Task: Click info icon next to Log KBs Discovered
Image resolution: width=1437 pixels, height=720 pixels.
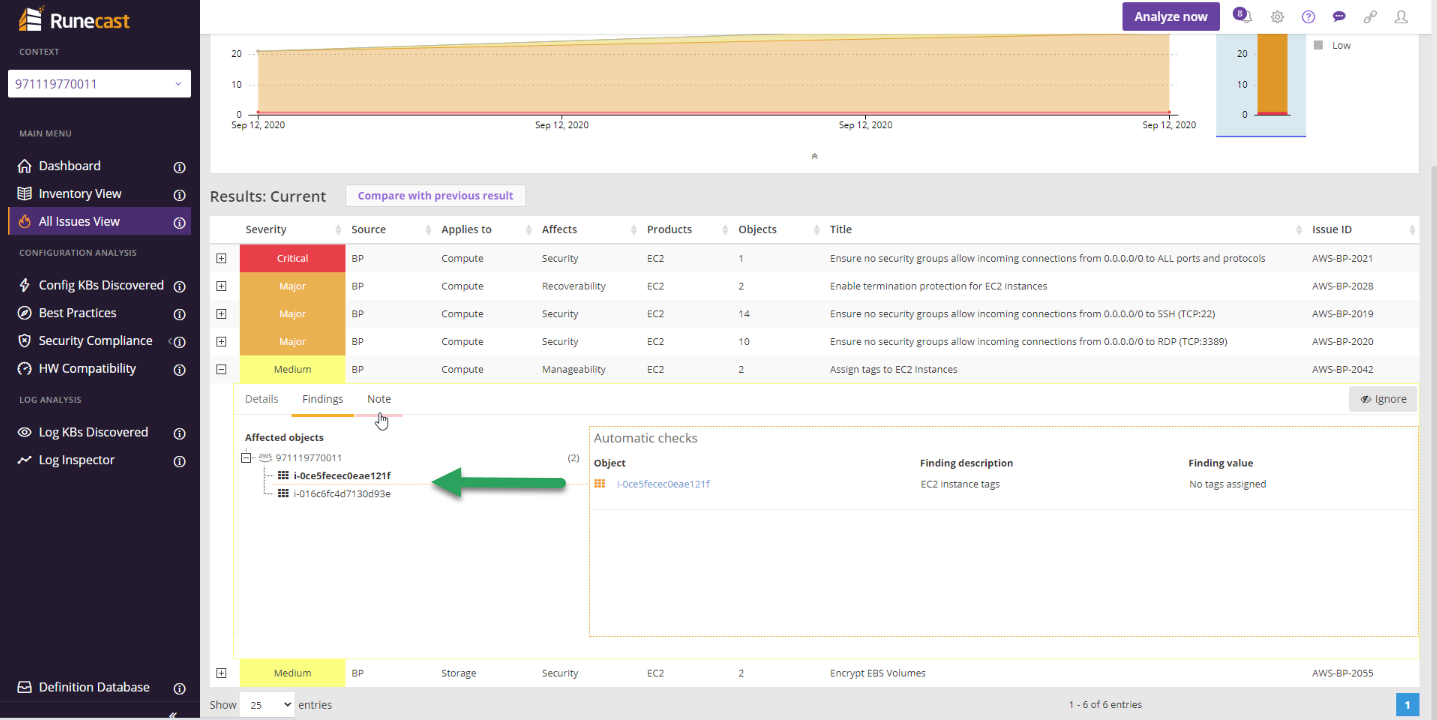Action: point(180,434)
